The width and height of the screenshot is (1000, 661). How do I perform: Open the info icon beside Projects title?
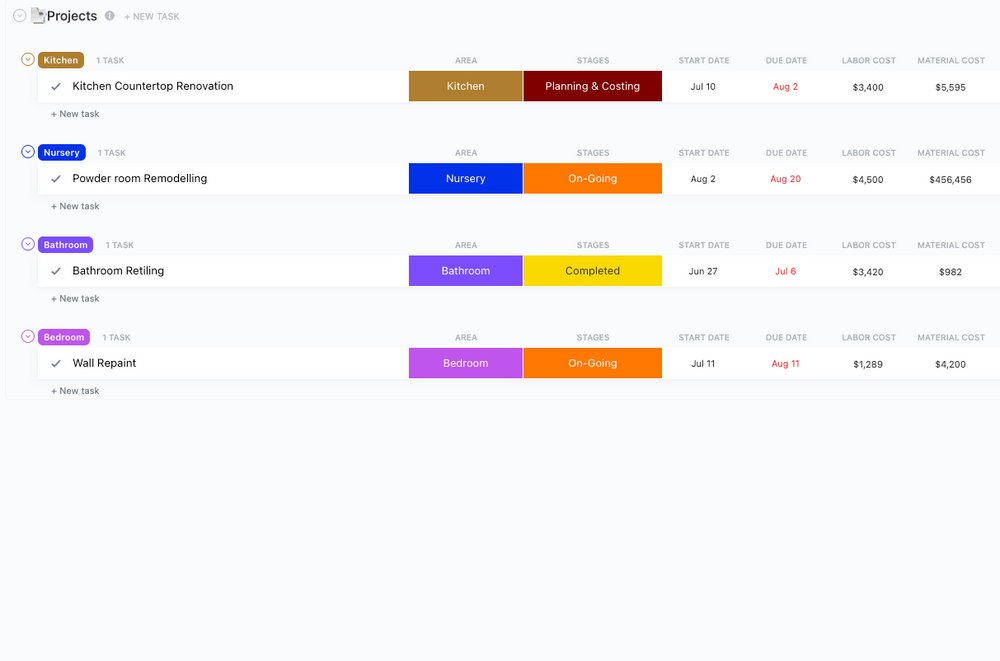pyautogui.click(x=109, y=16)
